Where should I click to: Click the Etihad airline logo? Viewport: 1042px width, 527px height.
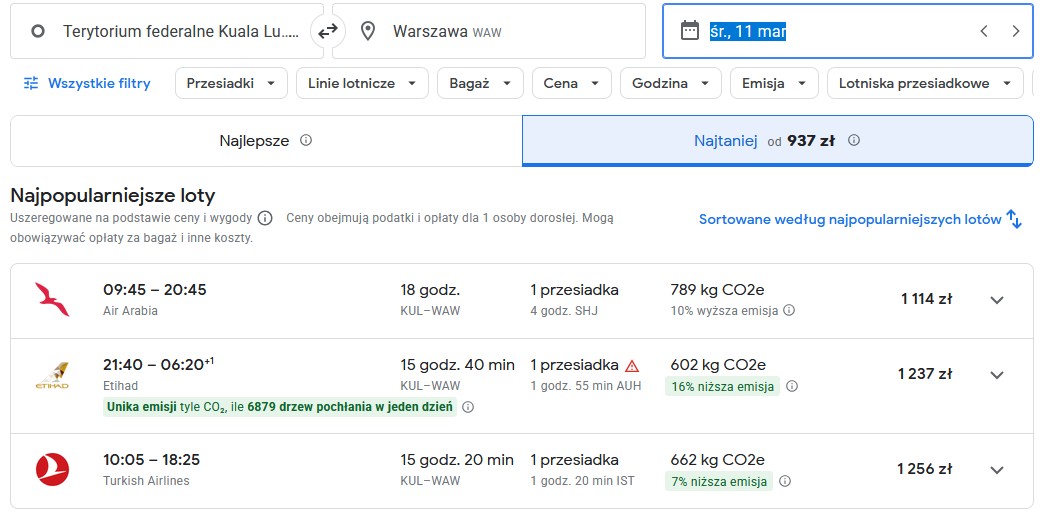click(x=52, y=375)
